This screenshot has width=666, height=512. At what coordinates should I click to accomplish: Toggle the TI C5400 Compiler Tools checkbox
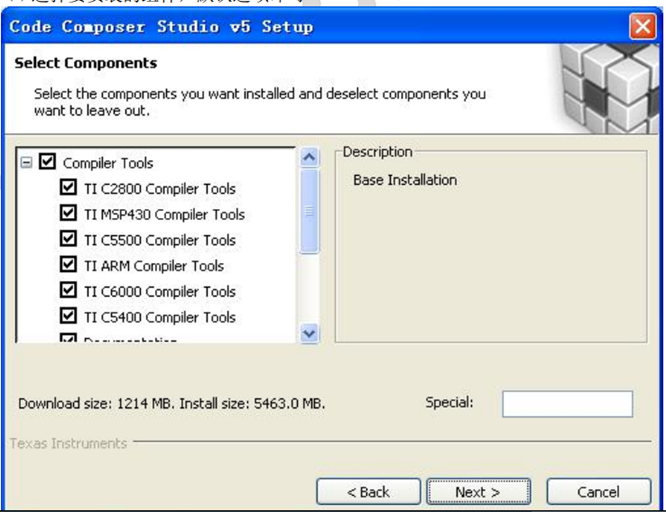tap(68, 316)
